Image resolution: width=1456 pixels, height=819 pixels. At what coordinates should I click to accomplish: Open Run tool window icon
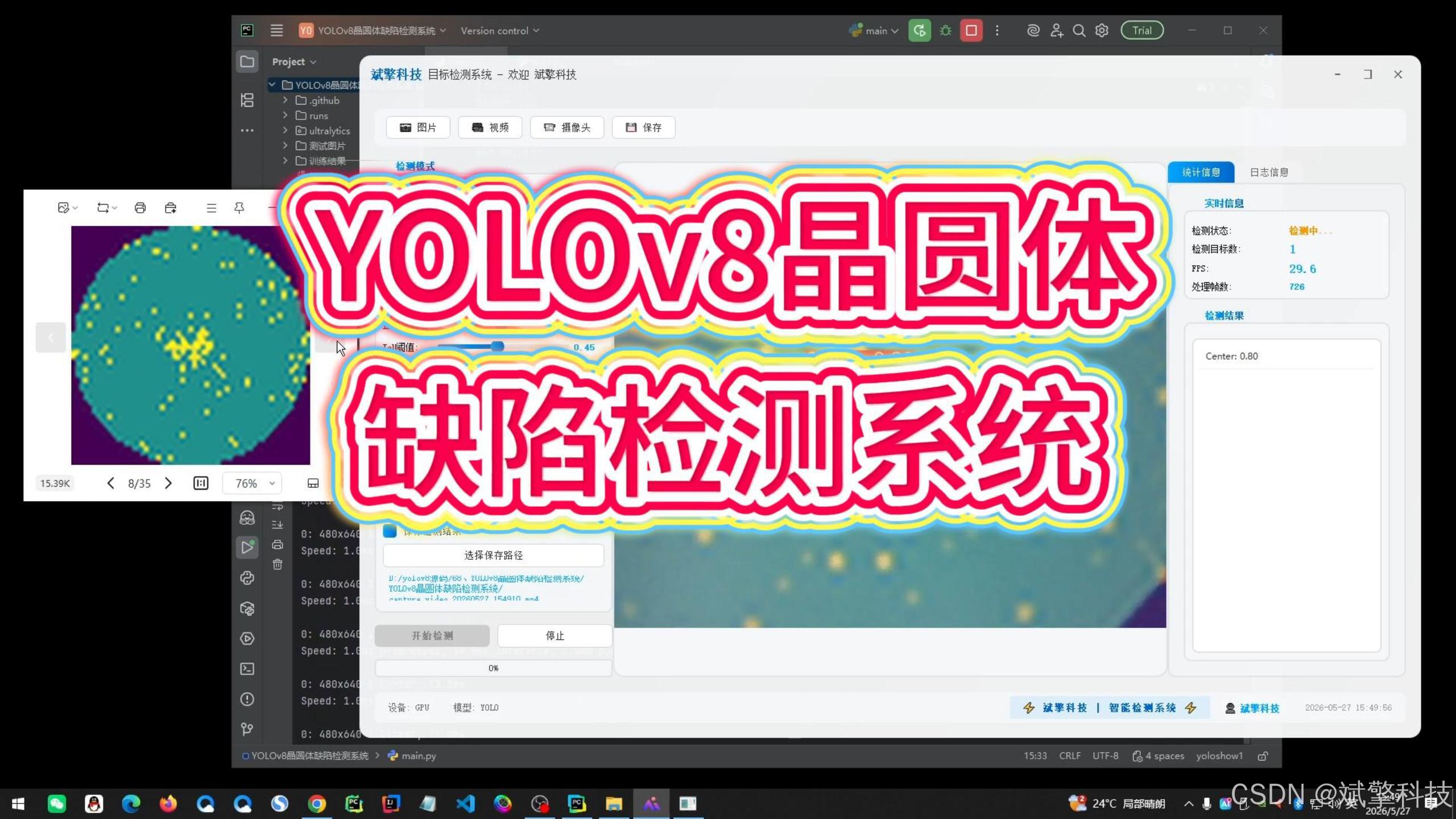click(x=247, y=547)
